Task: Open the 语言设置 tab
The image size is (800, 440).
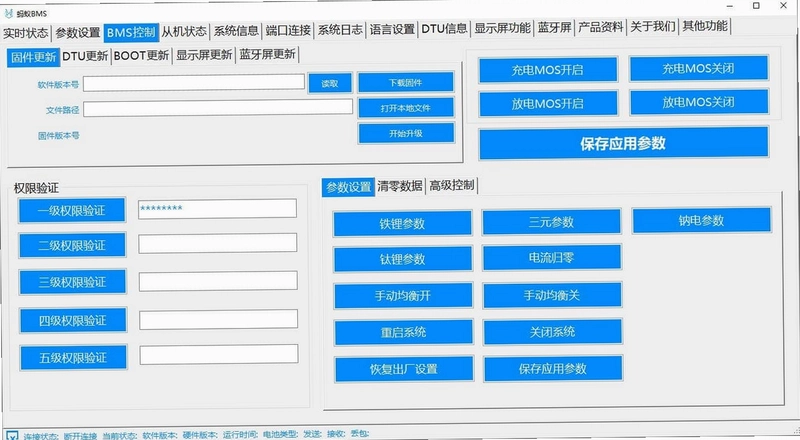Action: [x=392, y=30]
